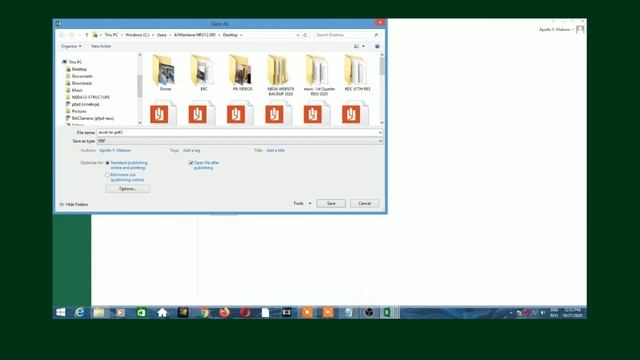
Task: Select Minimum size publishing online
Action: pyautogui.click(x=108, y=175)
